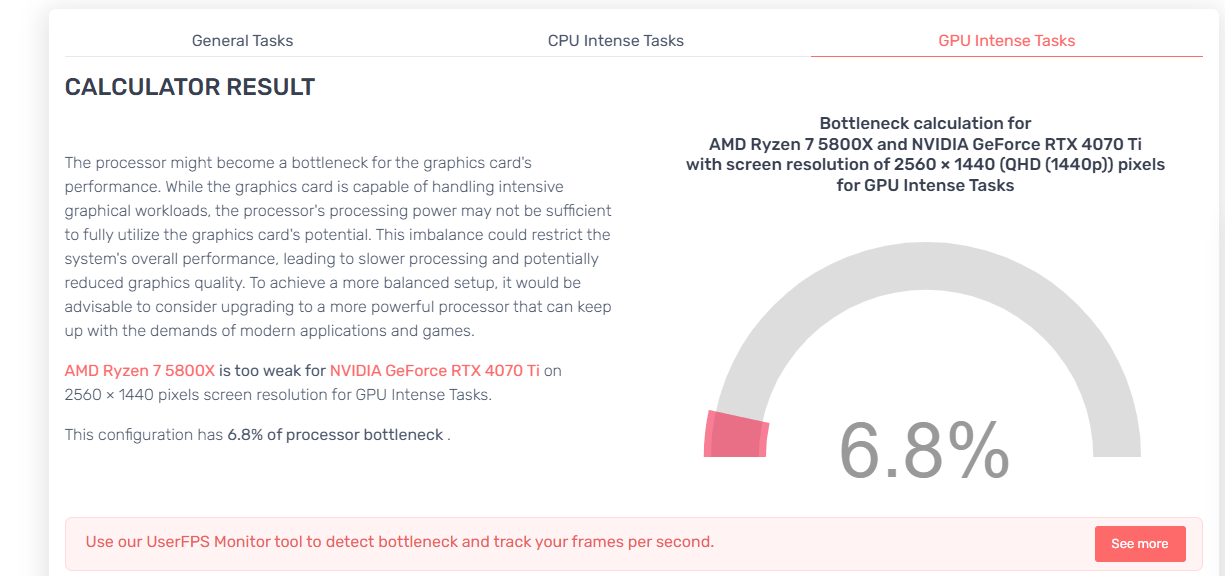Image resolution: width=1225 pixels, height=576 pixels.
Task: Click the See more button
Action: 1140,544
